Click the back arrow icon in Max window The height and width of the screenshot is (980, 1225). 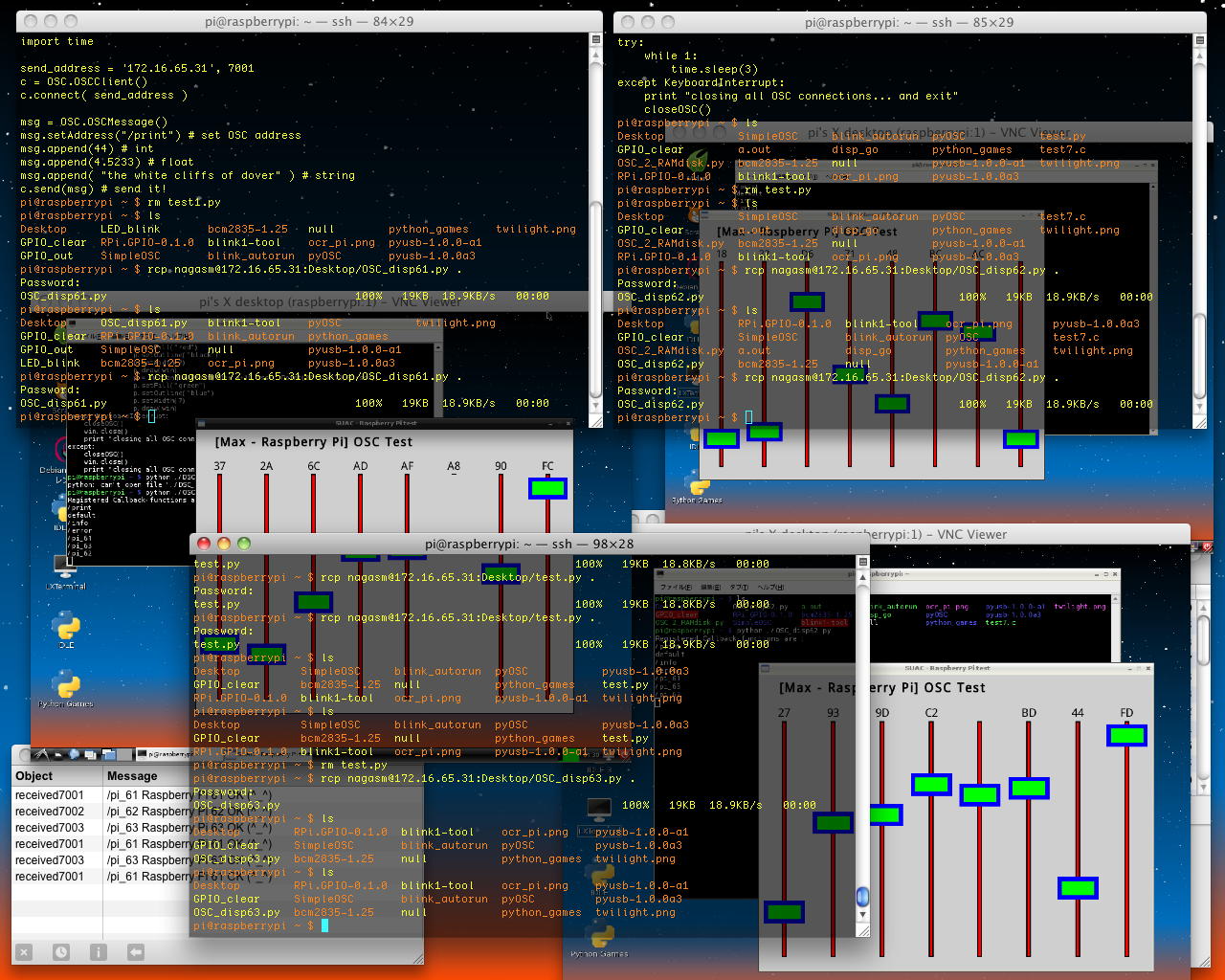136,952
